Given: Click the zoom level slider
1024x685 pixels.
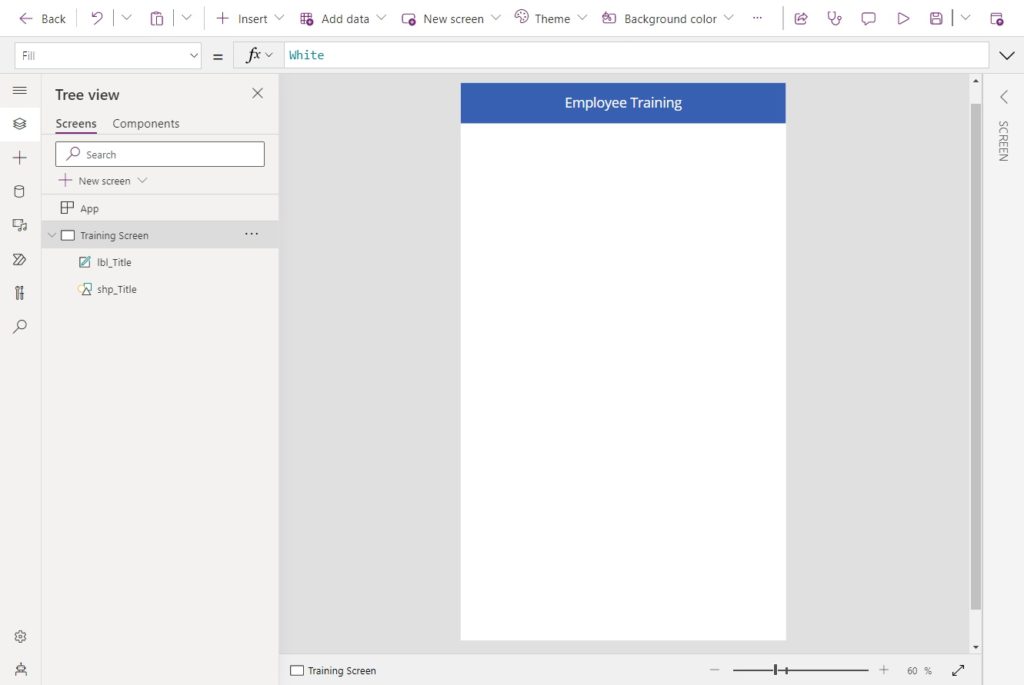Looking at the screenshot, I should point(800,670).
